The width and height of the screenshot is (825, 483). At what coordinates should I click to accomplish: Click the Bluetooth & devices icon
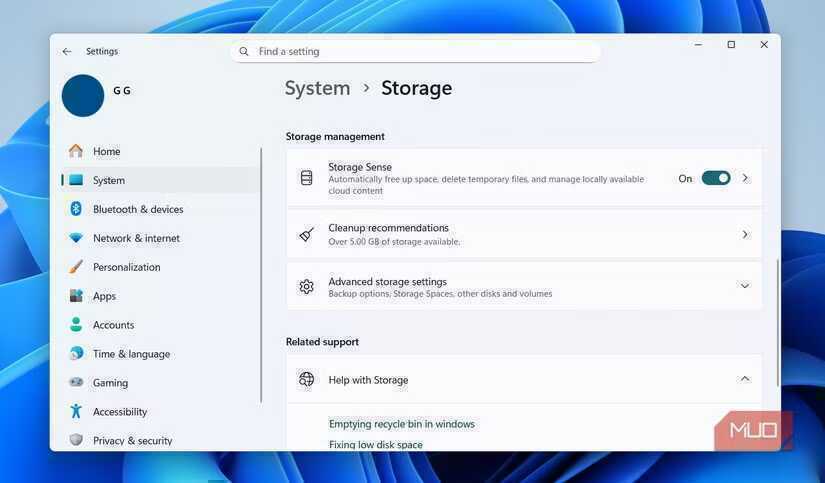click(x=76, y=209)
